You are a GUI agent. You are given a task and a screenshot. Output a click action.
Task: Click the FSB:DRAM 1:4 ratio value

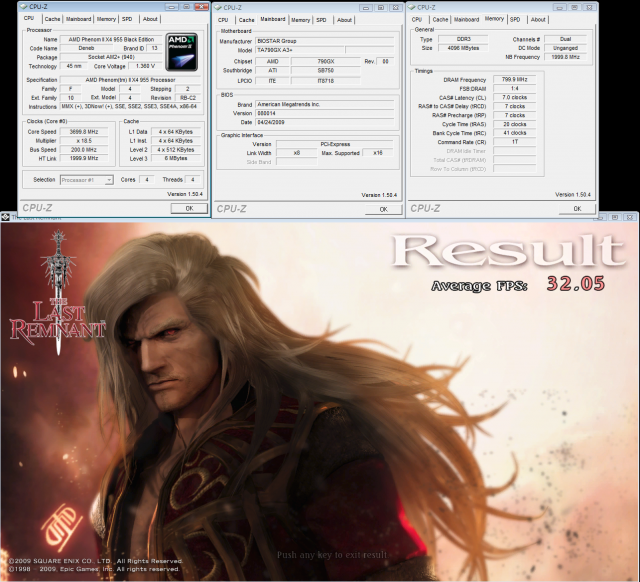[515, 89]
